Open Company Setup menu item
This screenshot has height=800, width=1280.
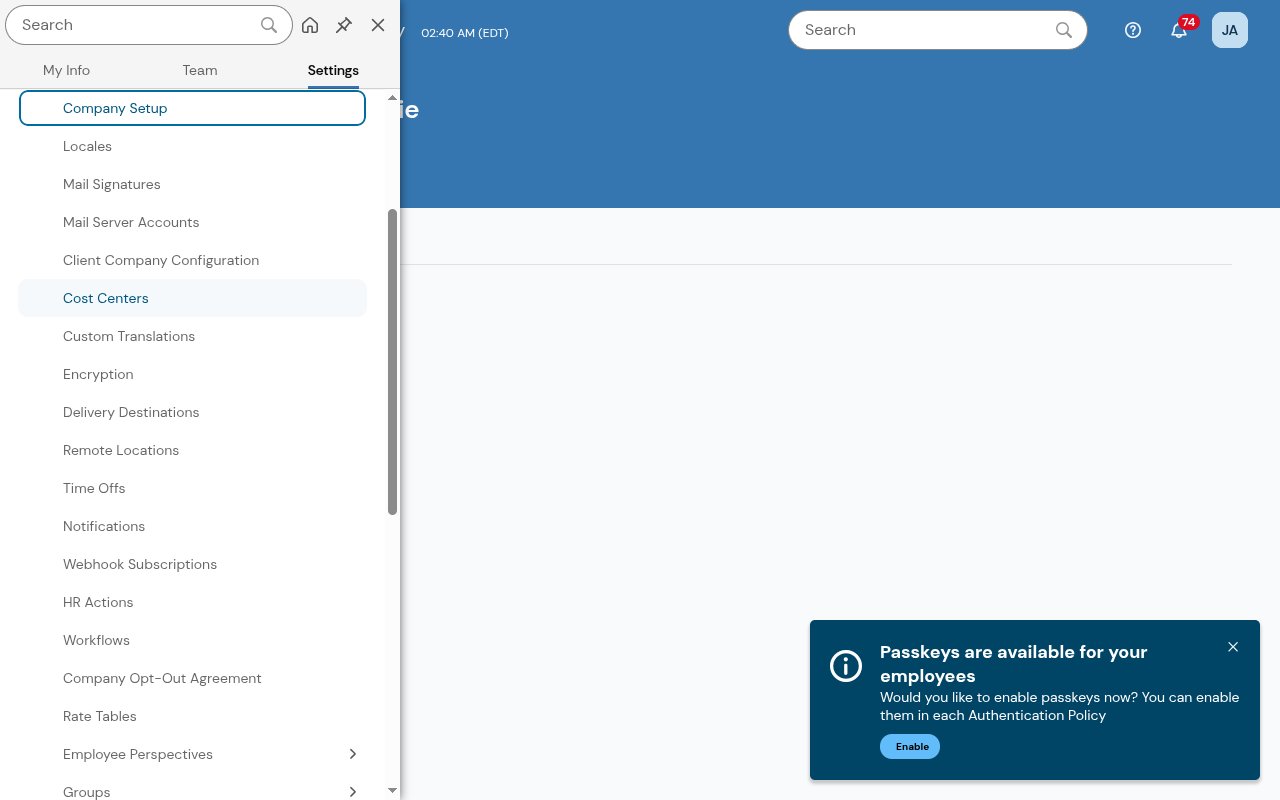coord(193,108)
